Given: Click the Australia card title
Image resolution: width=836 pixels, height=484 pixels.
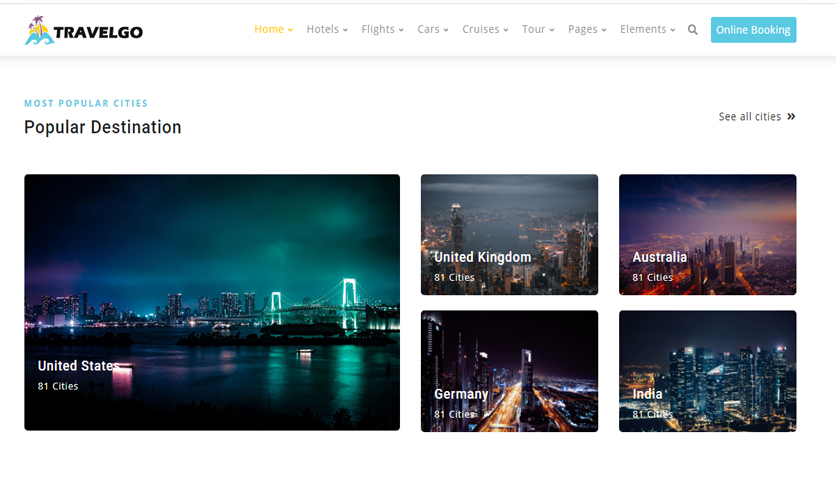Looking at the screenshot, I should [660, 257].
